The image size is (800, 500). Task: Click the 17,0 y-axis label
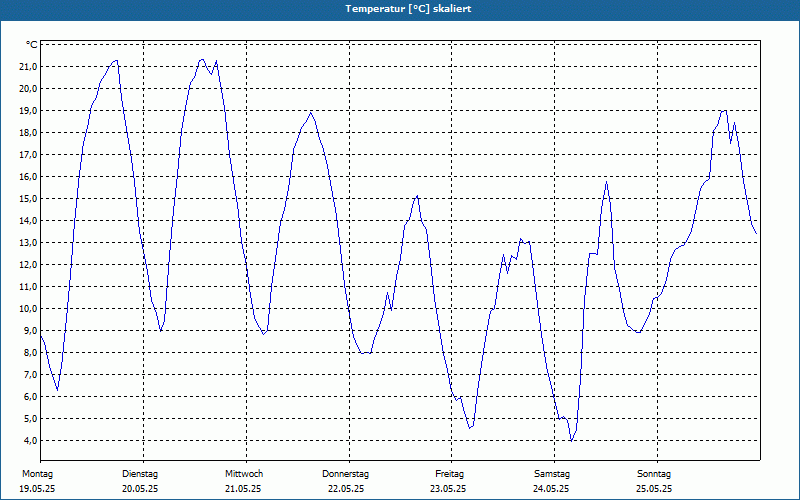(28, 155)
